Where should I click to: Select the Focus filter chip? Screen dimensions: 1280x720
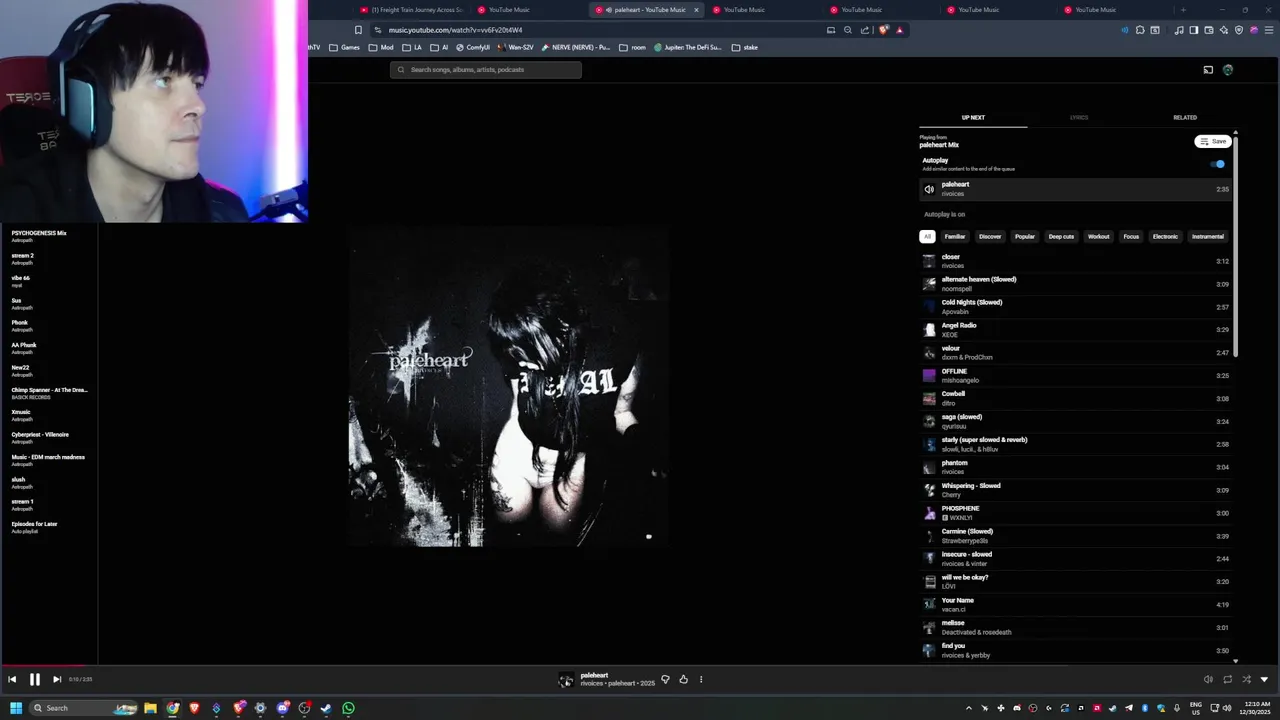tap(1131, 237)
